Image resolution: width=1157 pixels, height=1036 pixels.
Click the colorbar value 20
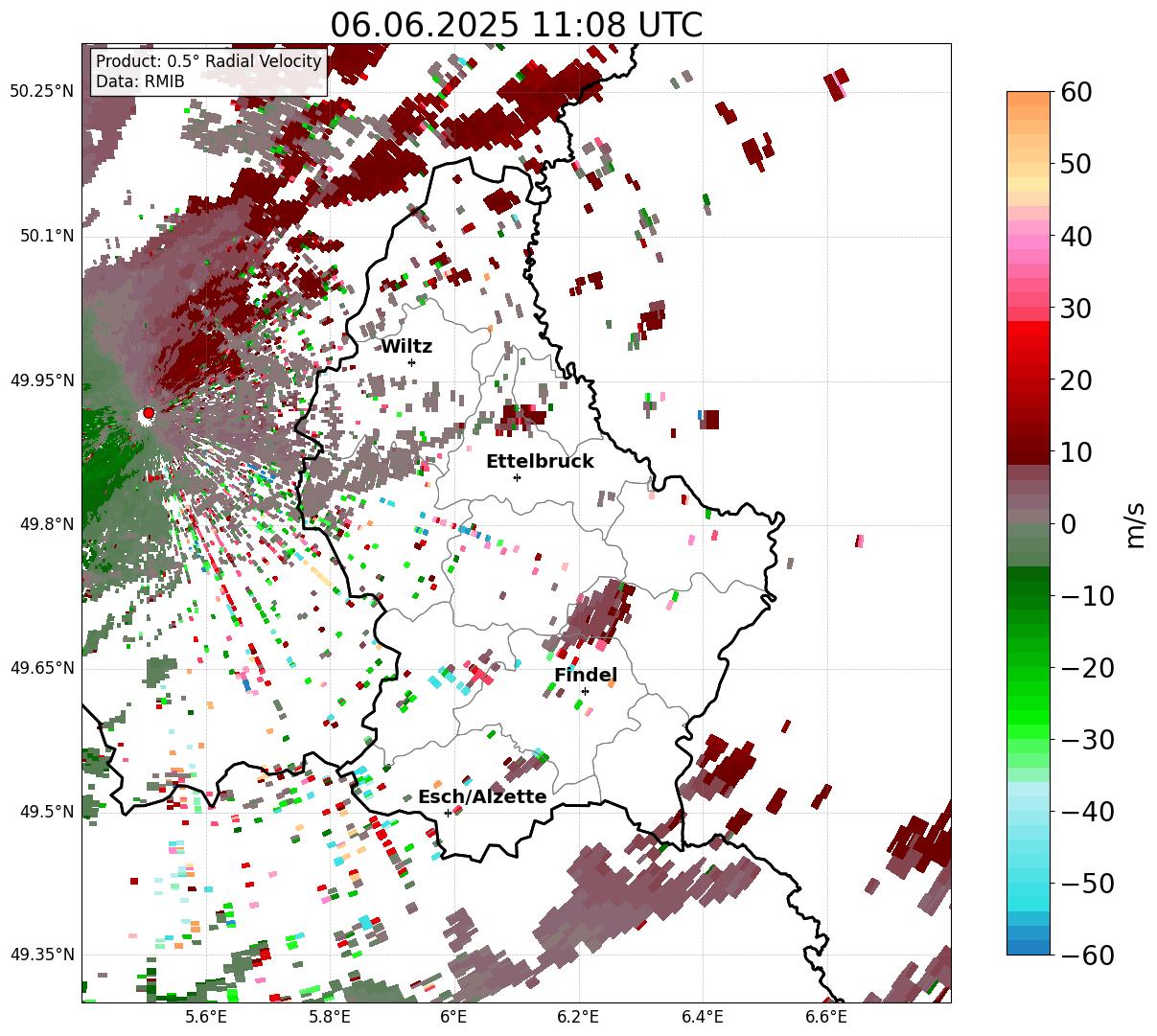1076,380
